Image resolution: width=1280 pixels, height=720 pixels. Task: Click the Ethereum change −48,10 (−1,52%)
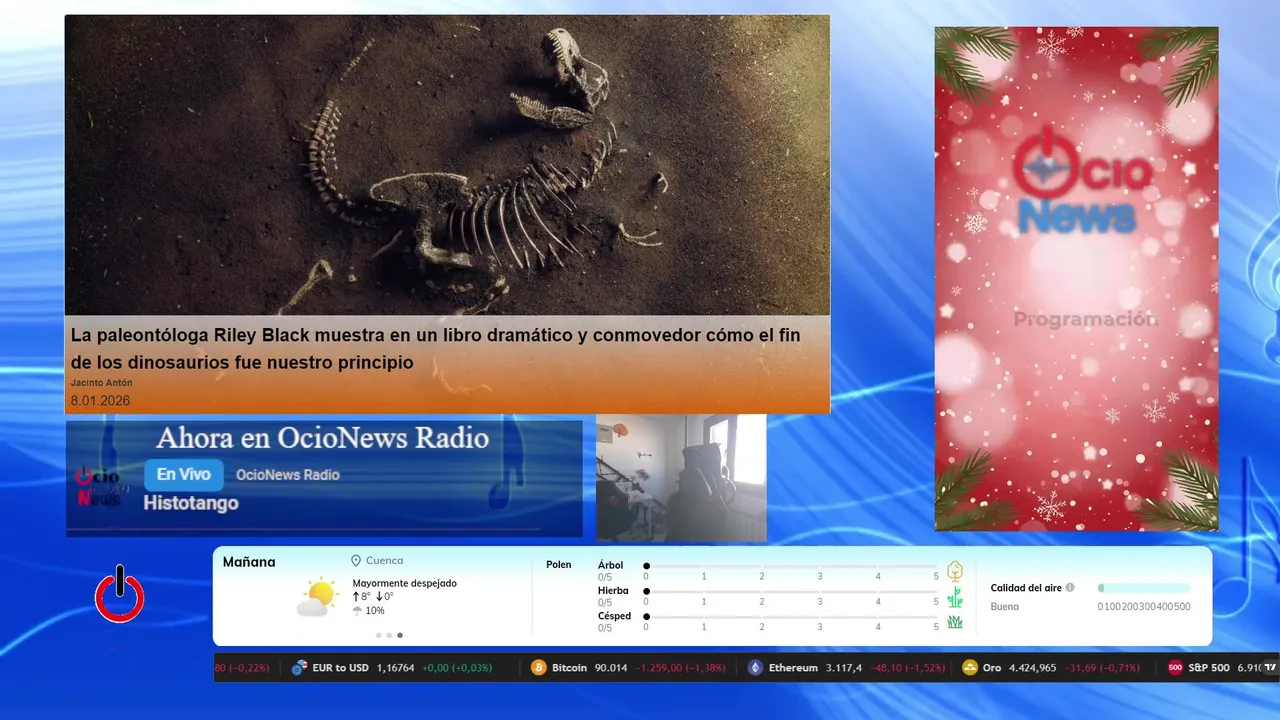tap(906, 668)
